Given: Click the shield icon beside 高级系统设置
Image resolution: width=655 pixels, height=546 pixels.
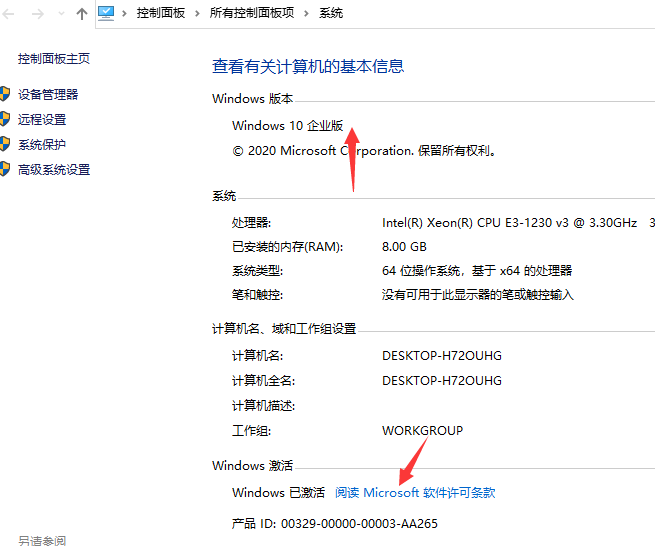Looking at the screenshot, I should [5, 170].
